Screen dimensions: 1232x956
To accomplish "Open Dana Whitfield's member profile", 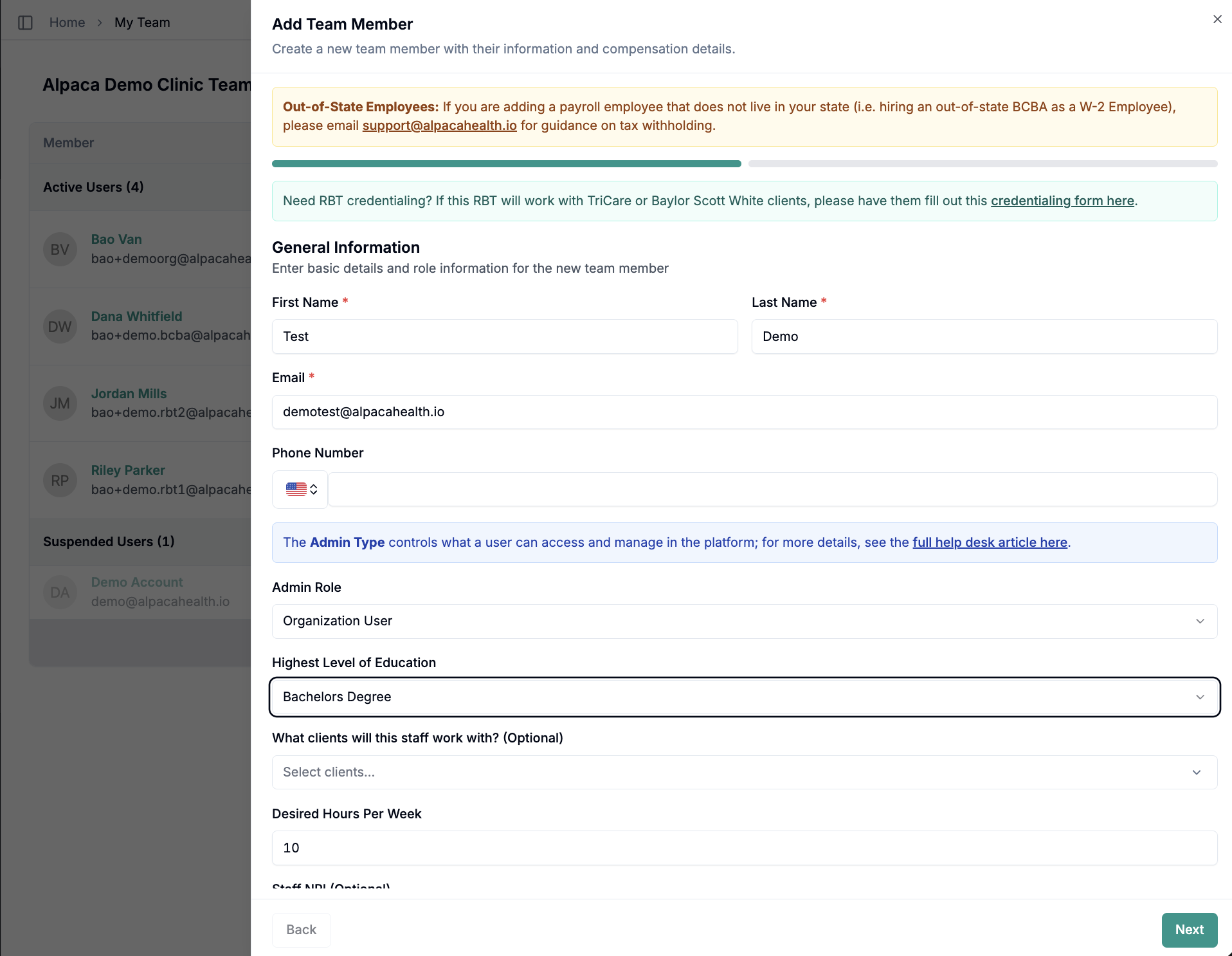I will [136, 317].
